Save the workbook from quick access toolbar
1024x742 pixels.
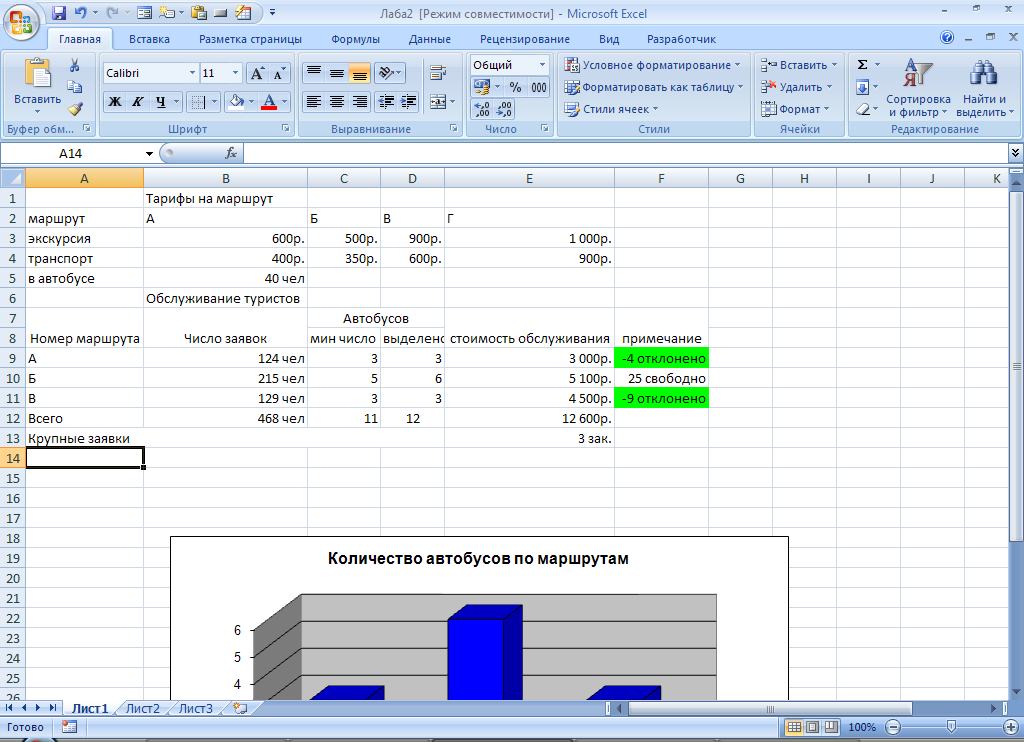point(59,12)
